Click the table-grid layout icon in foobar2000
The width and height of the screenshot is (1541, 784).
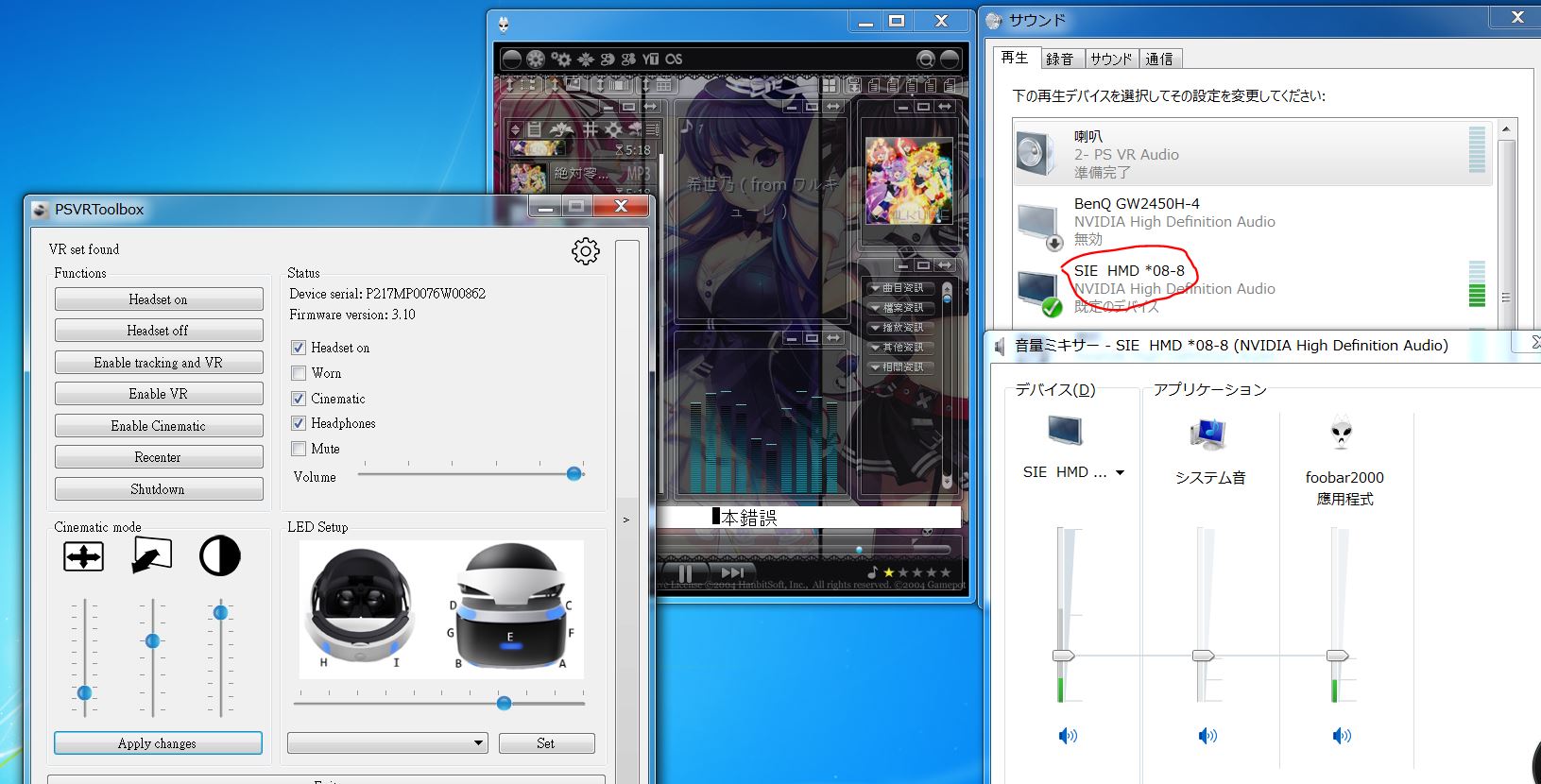[x=663, y=85]
